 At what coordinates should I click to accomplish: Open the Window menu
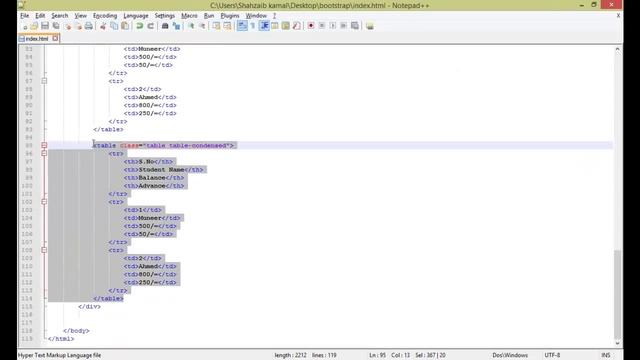tap(256, 16)
